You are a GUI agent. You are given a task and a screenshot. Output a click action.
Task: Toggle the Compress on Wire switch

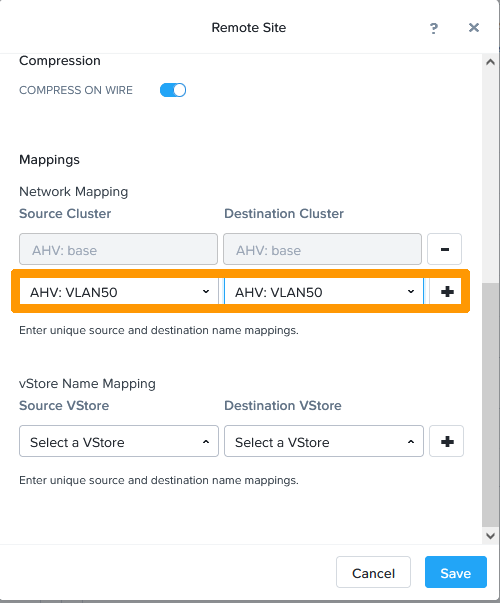point(173,90)
